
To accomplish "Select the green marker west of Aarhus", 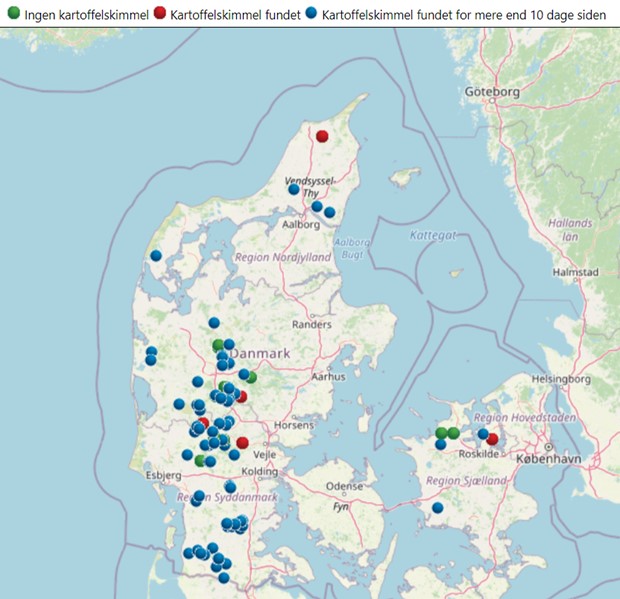I will point(251,377).
